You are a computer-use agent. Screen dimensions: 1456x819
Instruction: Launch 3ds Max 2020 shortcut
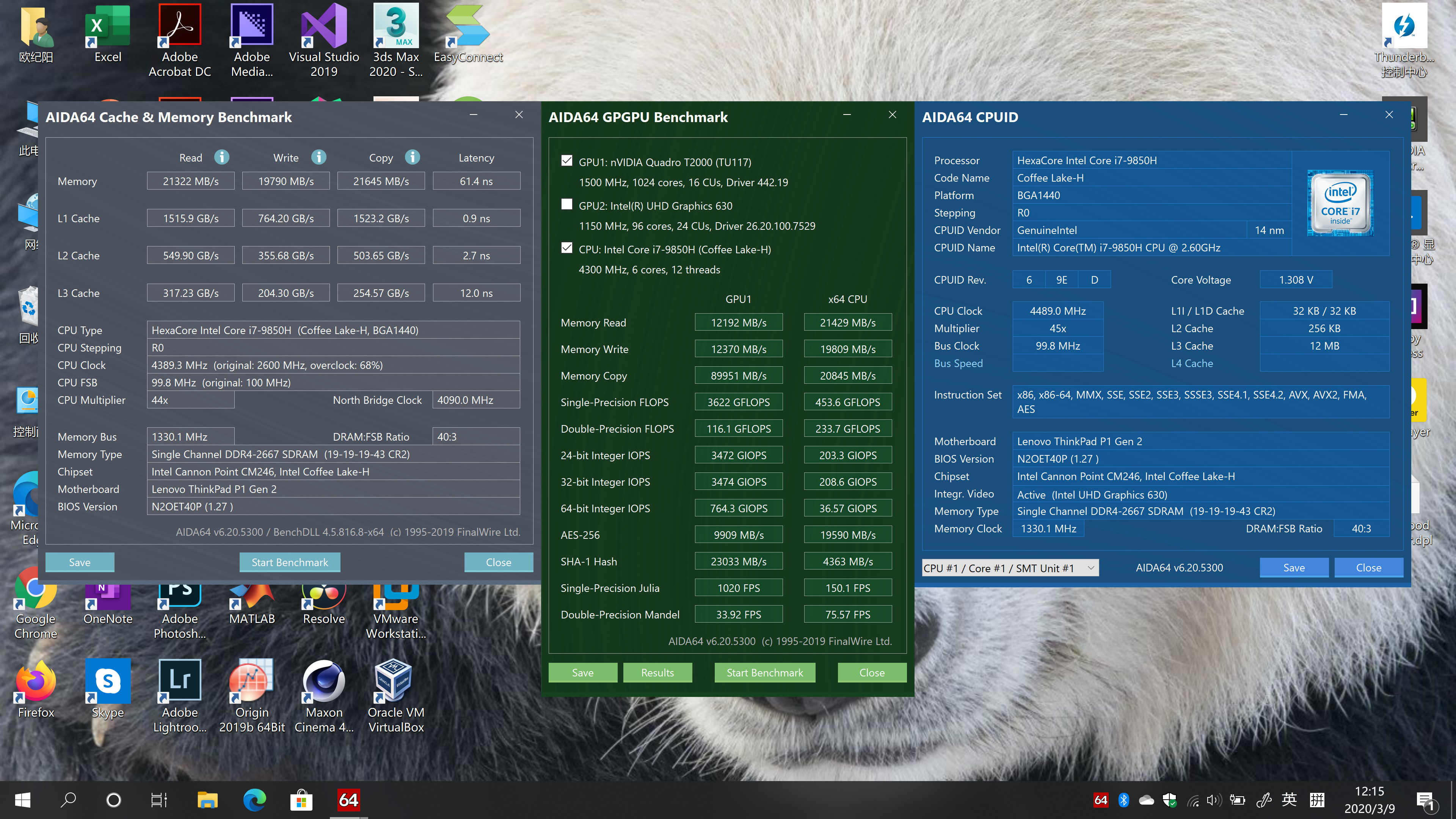pos(395,41)
